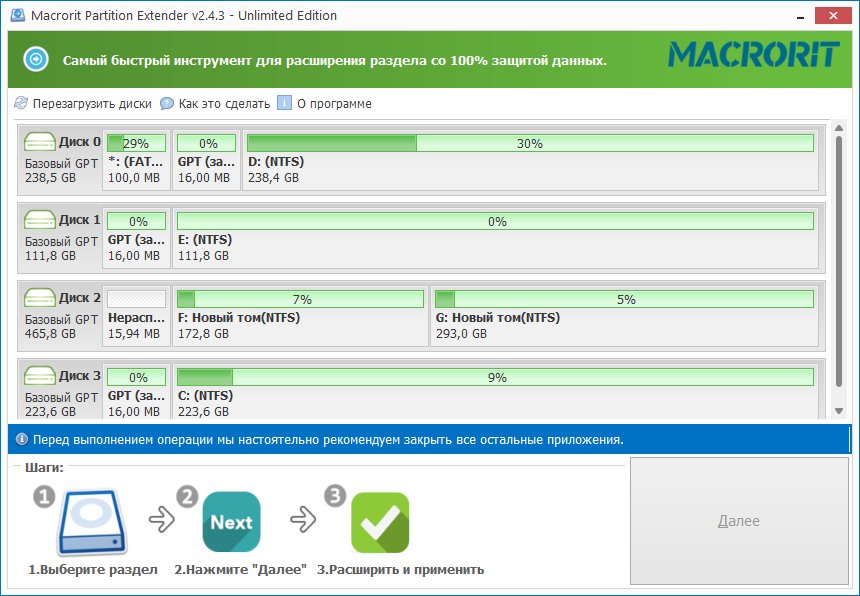Click the 'О программе' info icon

(284, 103)
